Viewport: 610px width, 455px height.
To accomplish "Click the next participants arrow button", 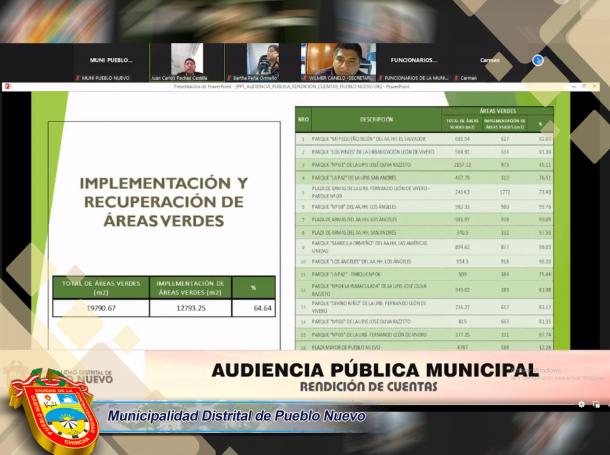I will (538, 60).
